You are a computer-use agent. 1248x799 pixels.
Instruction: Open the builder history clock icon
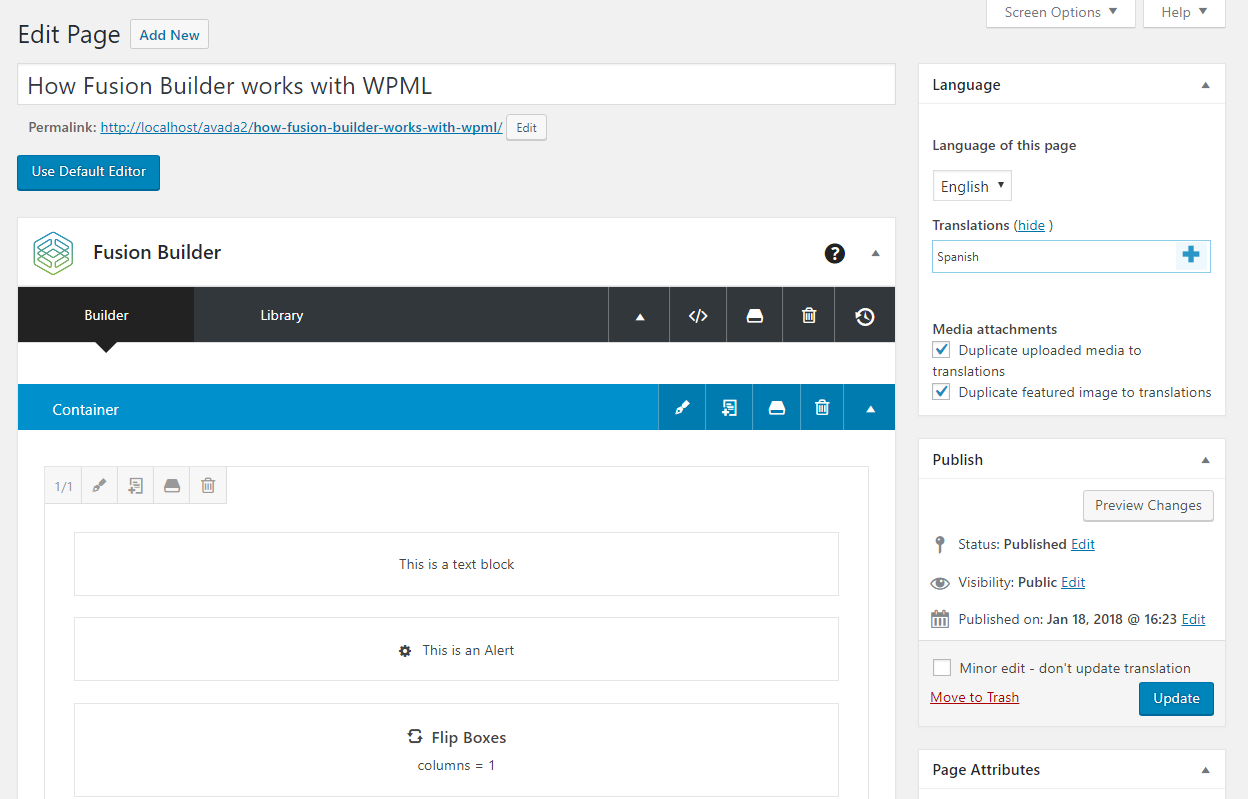coord(865,316)
